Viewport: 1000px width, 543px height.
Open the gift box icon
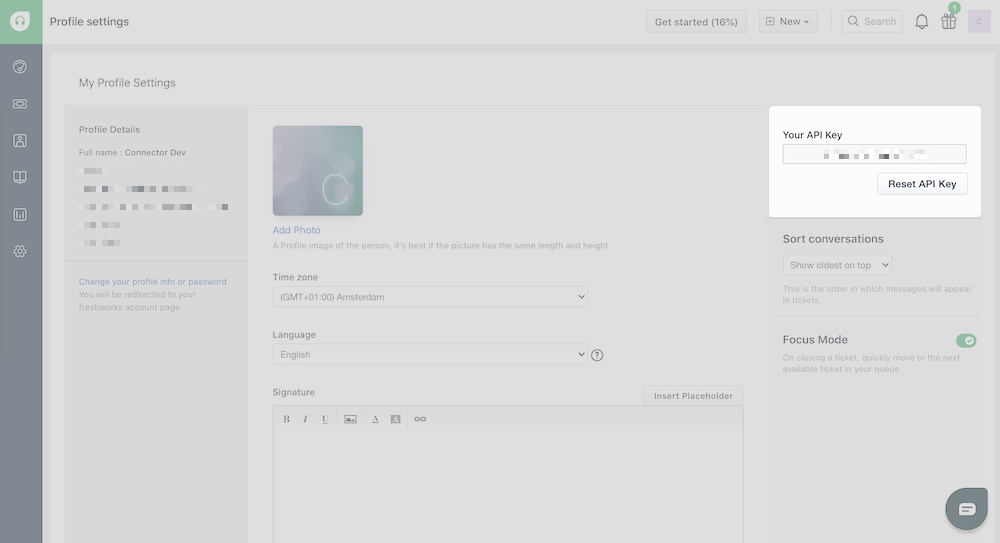click(948, 22)
